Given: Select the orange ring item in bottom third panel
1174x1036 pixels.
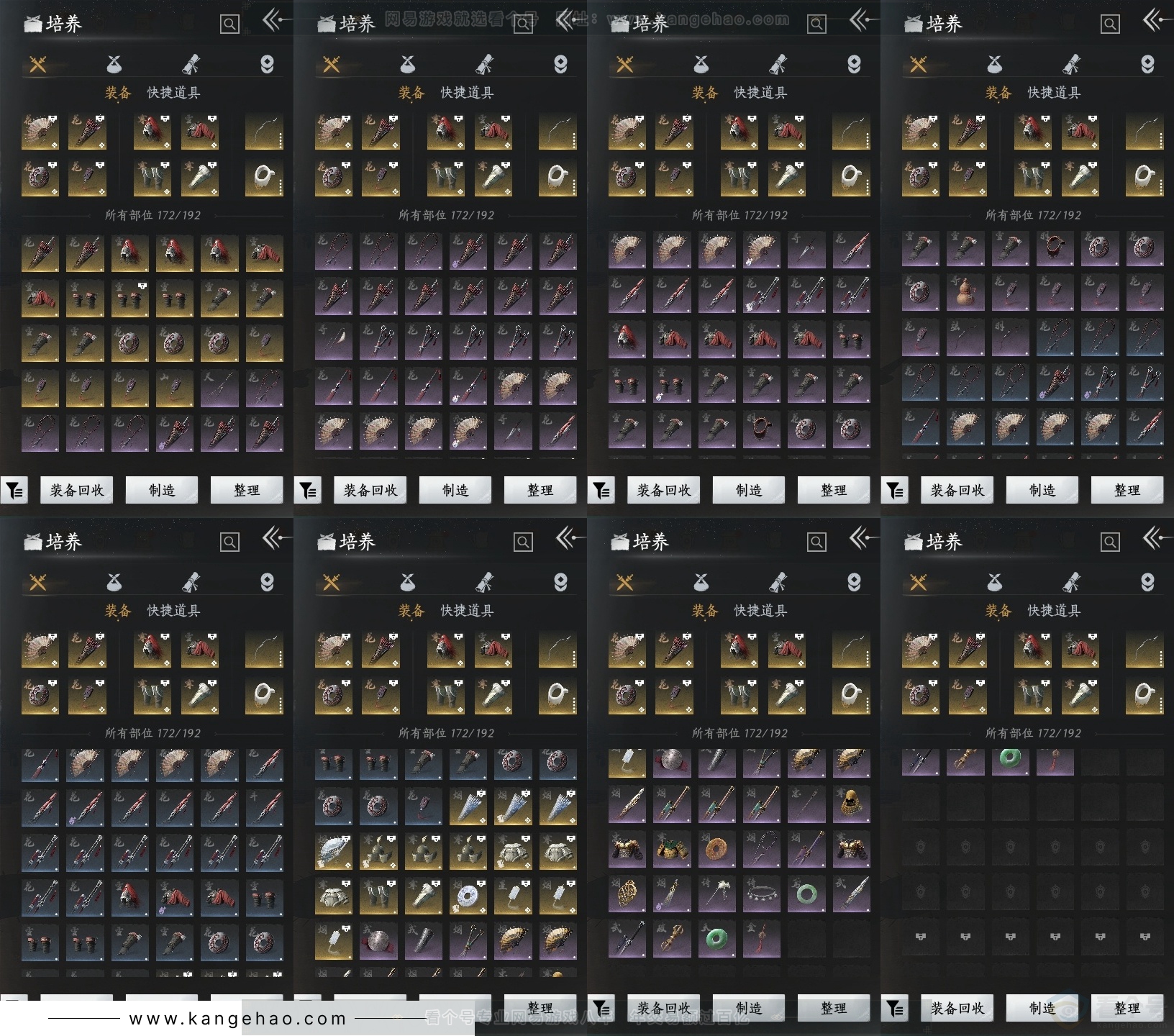Looking at the screenshot, I should click(716, 850).
